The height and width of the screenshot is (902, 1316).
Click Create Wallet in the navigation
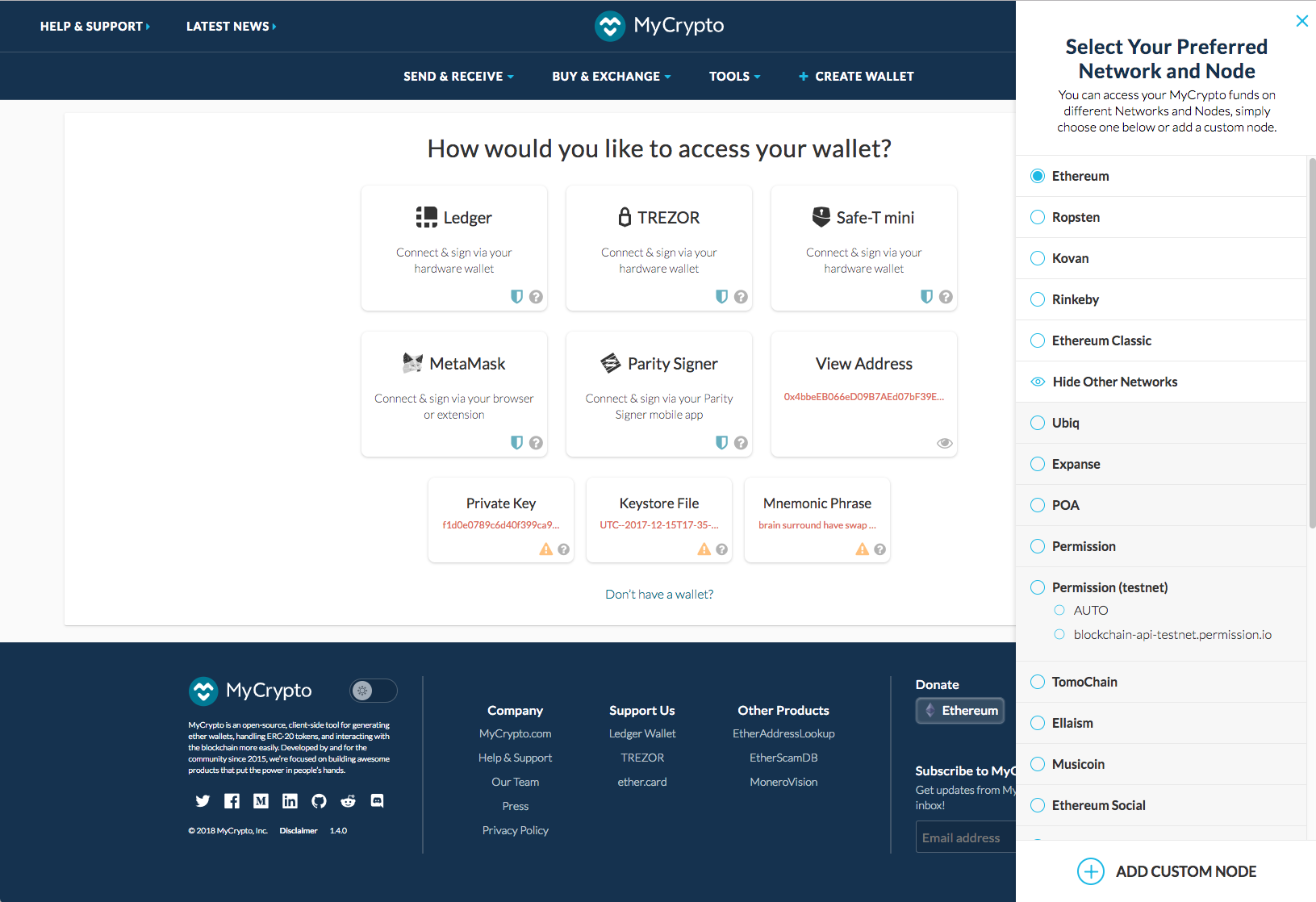pyautogui.click(x=856, y=76)
